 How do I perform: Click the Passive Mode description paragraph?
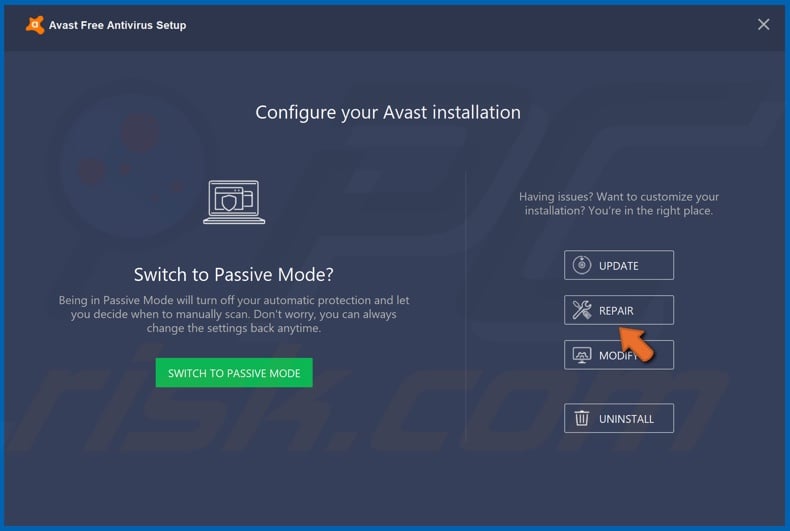tap(234, 314)
